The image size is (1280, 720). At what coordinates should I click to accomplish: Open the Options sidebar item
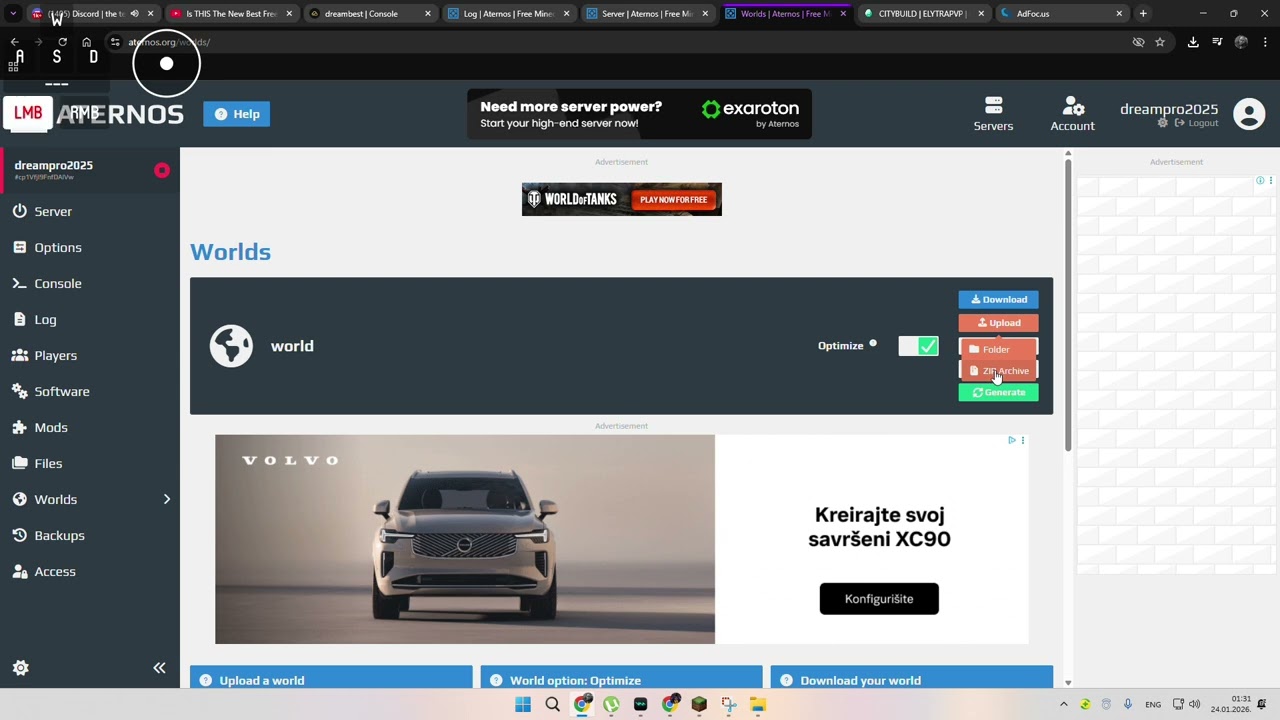[90, 247]
